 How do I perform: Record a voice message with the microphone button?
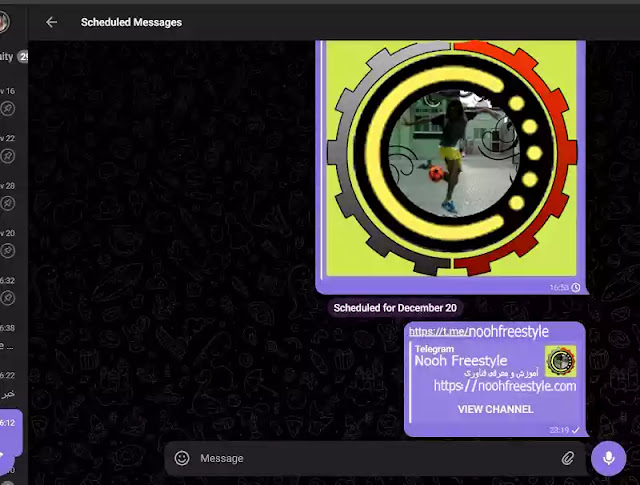point(609,458)
